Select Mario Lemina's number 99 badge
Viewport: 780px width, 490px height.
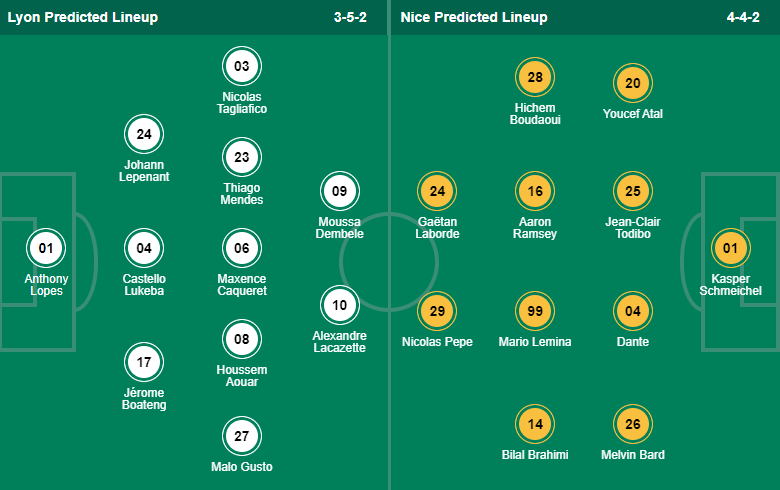pos(535,312)
